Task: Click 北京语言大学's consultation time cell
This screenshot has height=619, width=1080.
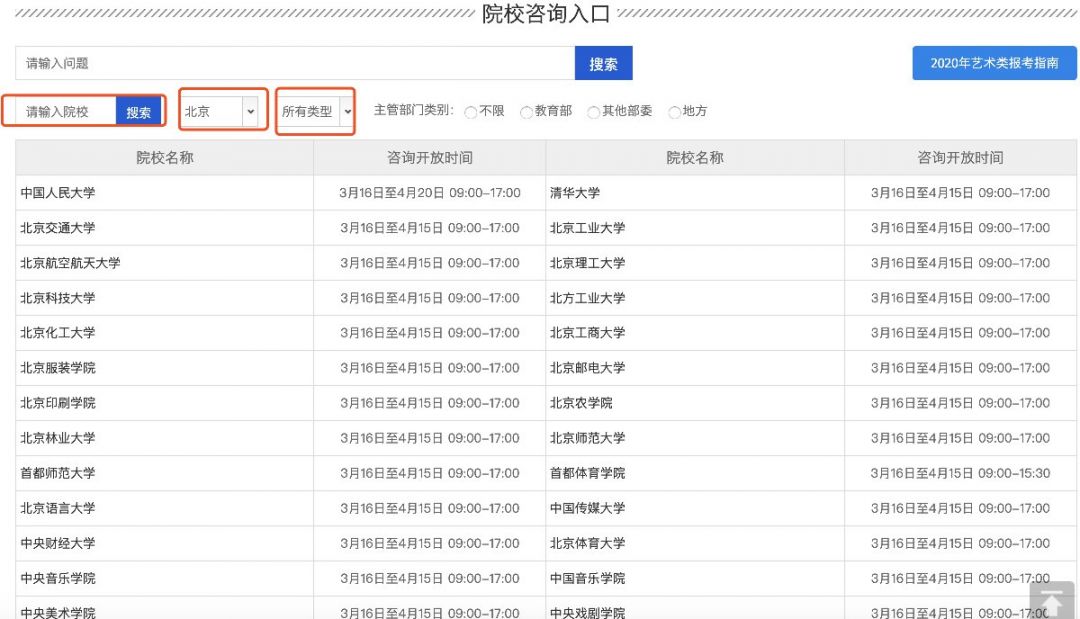Action: tap(430, 508)
